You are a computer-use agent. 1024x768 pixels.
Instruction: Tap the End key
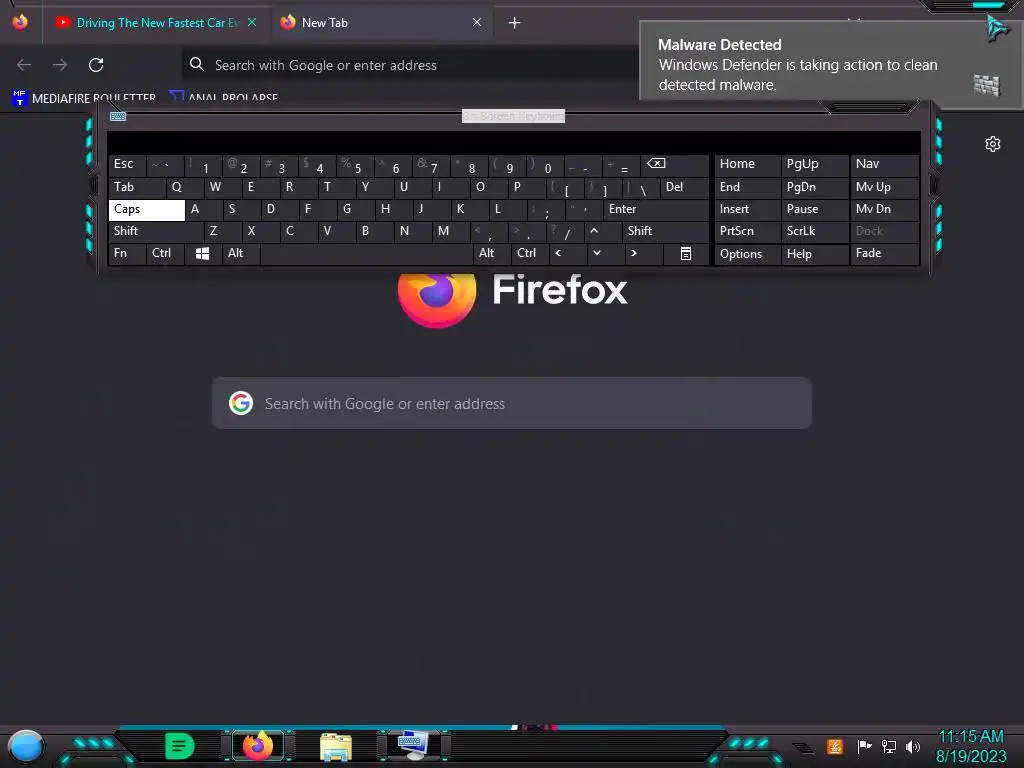point(747,187)
